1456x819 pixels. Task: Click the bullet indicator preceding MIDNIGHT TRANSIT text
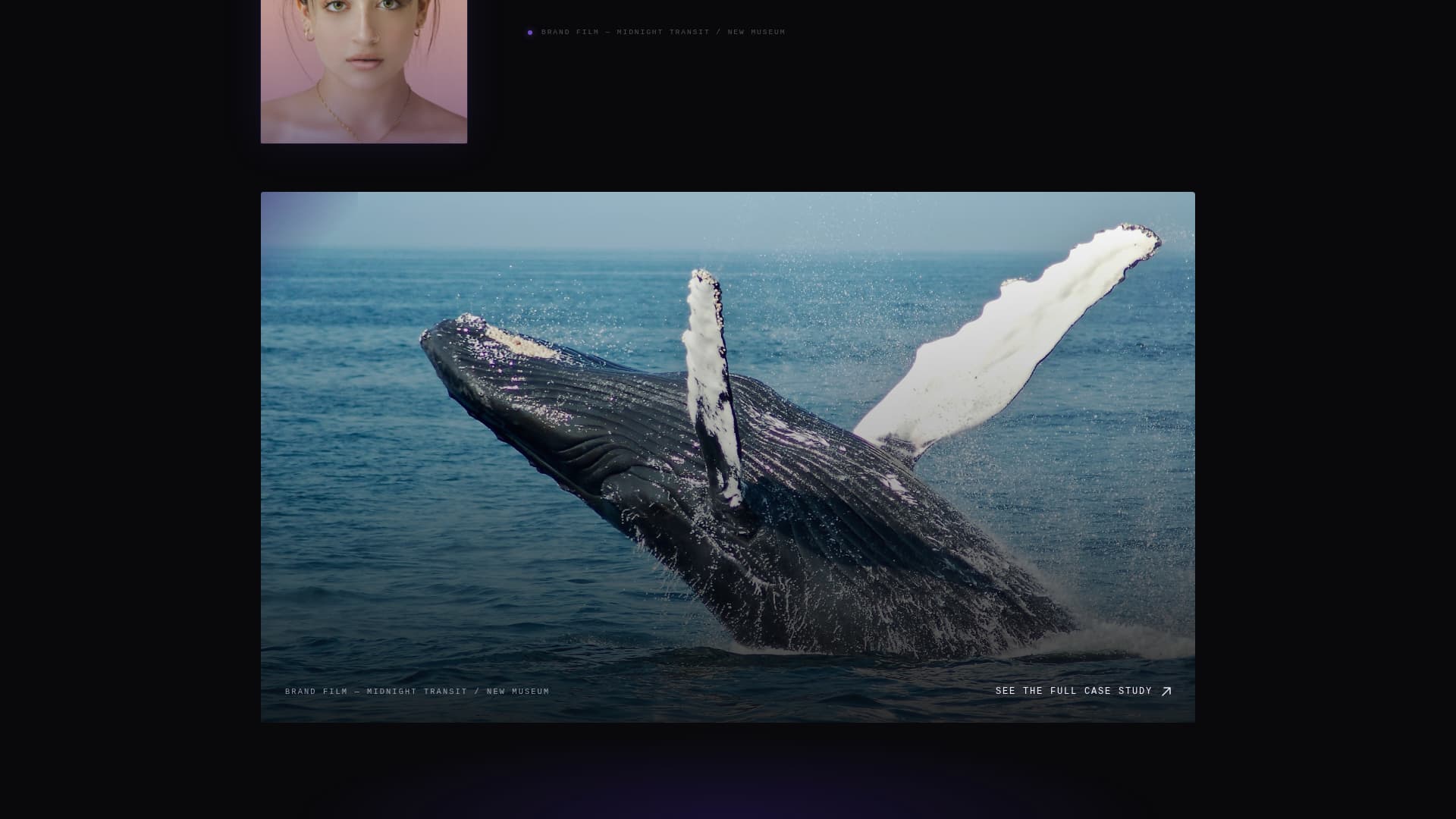[529, 32]
